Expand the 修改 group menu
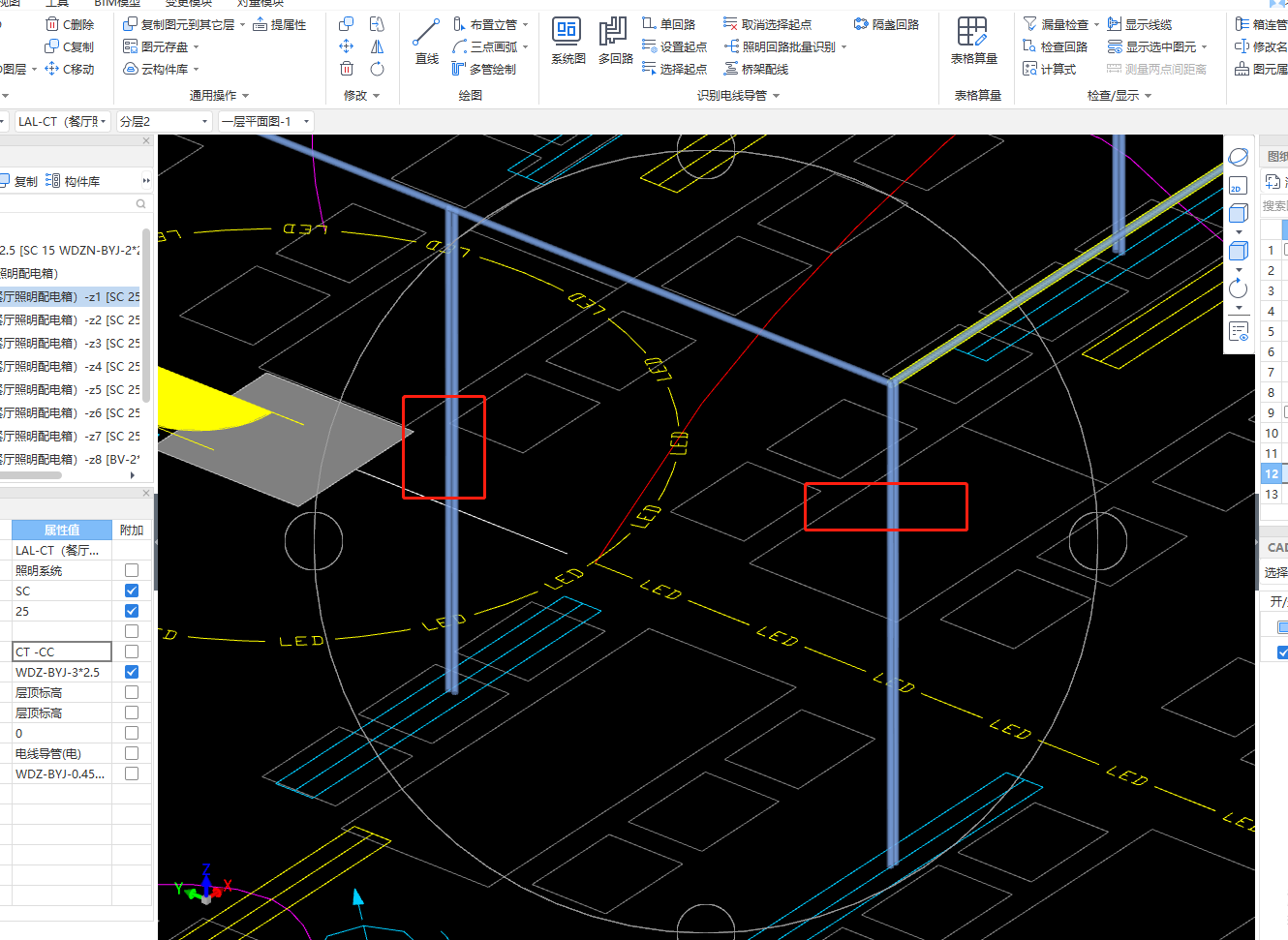This screenshot has height=940, width=1288. (x=361, y=95)
